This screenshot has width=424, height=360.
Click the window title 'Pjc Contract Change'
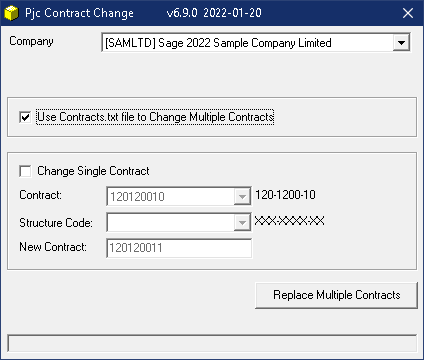click(79, 13)
